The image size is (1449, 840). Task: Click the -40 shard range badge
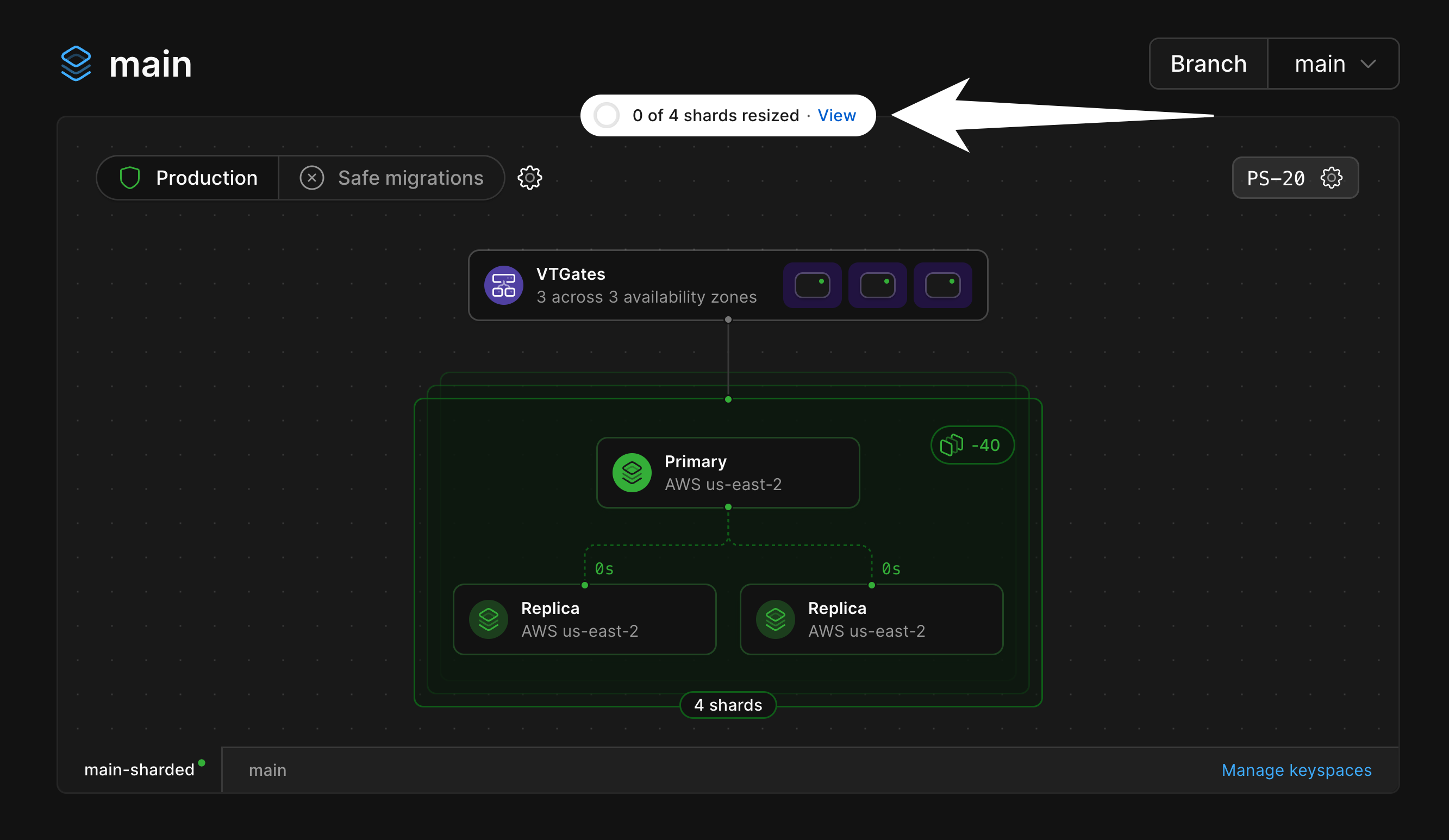point(972,445)
